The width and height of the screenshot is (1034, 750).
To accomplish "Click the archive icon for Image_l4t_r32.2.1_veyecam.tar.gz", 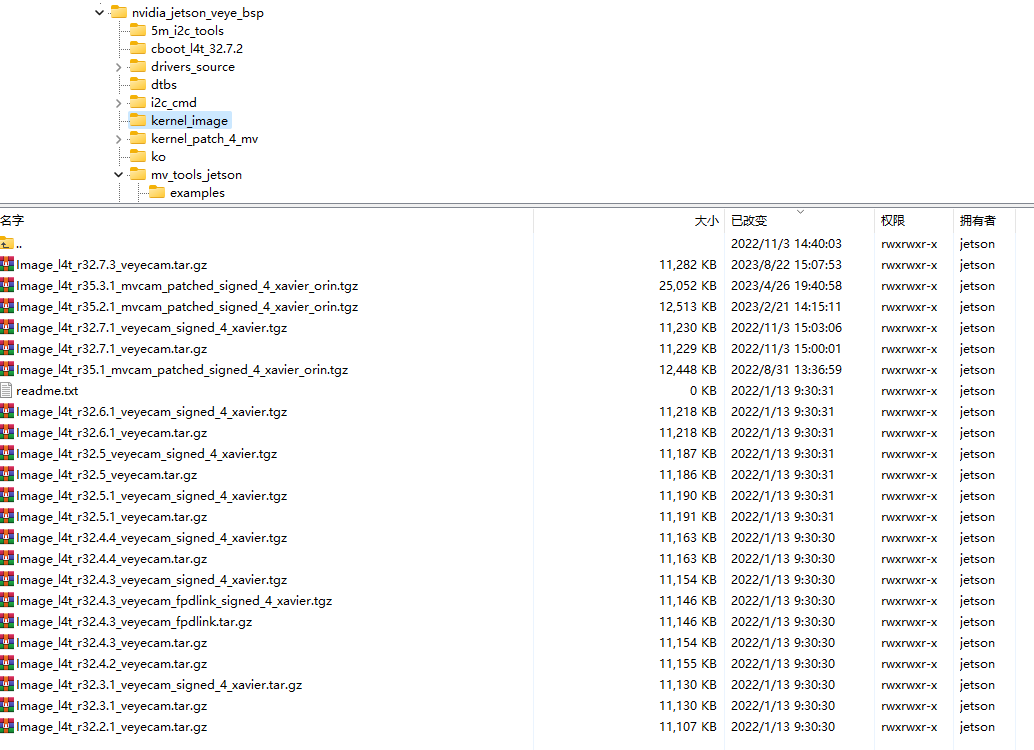I will (7, 727).
